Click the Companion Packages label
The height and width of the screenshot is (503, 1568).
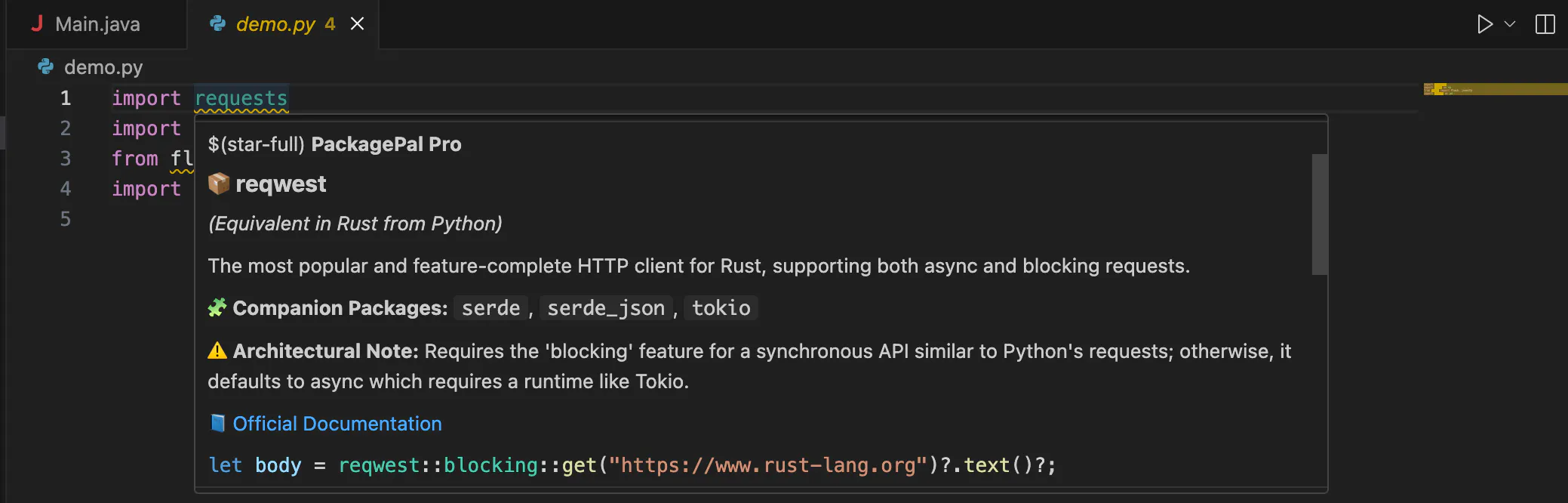click(340, 308)
